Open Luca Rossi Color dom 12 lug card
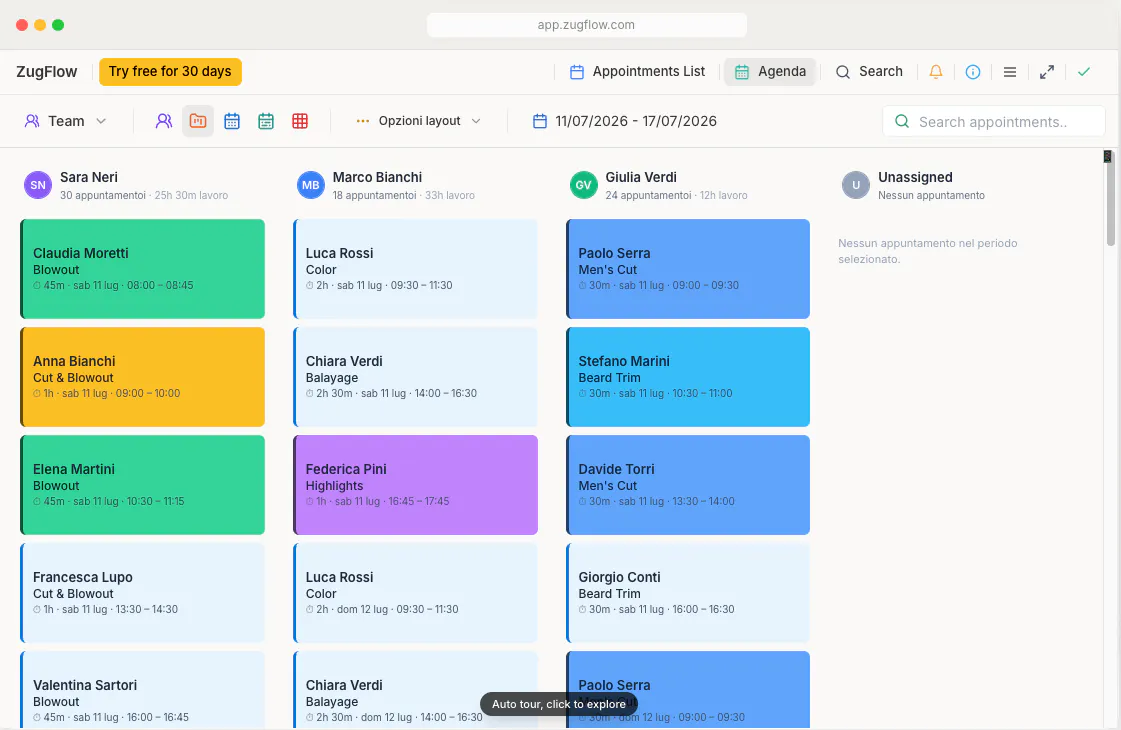 [415, 593]
